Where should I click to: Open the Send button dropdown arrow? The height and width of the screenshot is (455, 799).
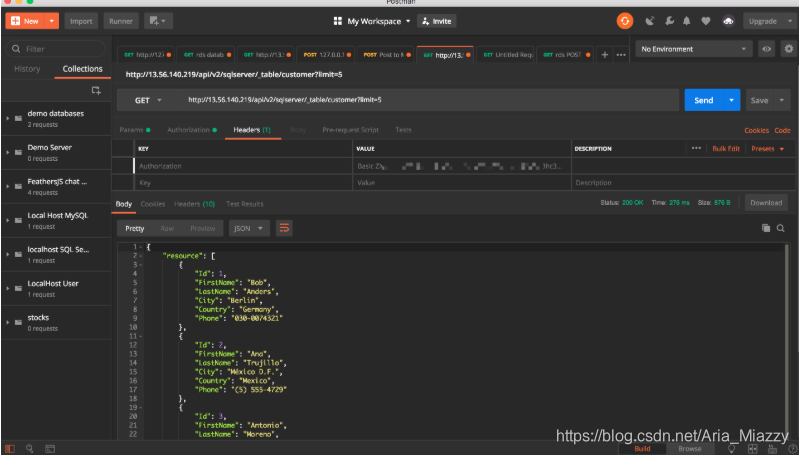click(x=732, y=100)
